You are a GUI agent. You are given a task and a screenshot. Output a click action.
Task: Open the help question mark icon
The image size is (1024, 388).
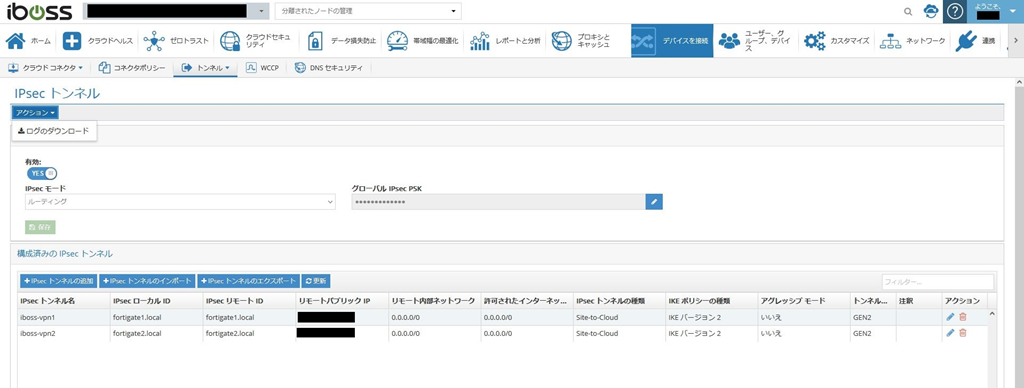pos(955,11)
